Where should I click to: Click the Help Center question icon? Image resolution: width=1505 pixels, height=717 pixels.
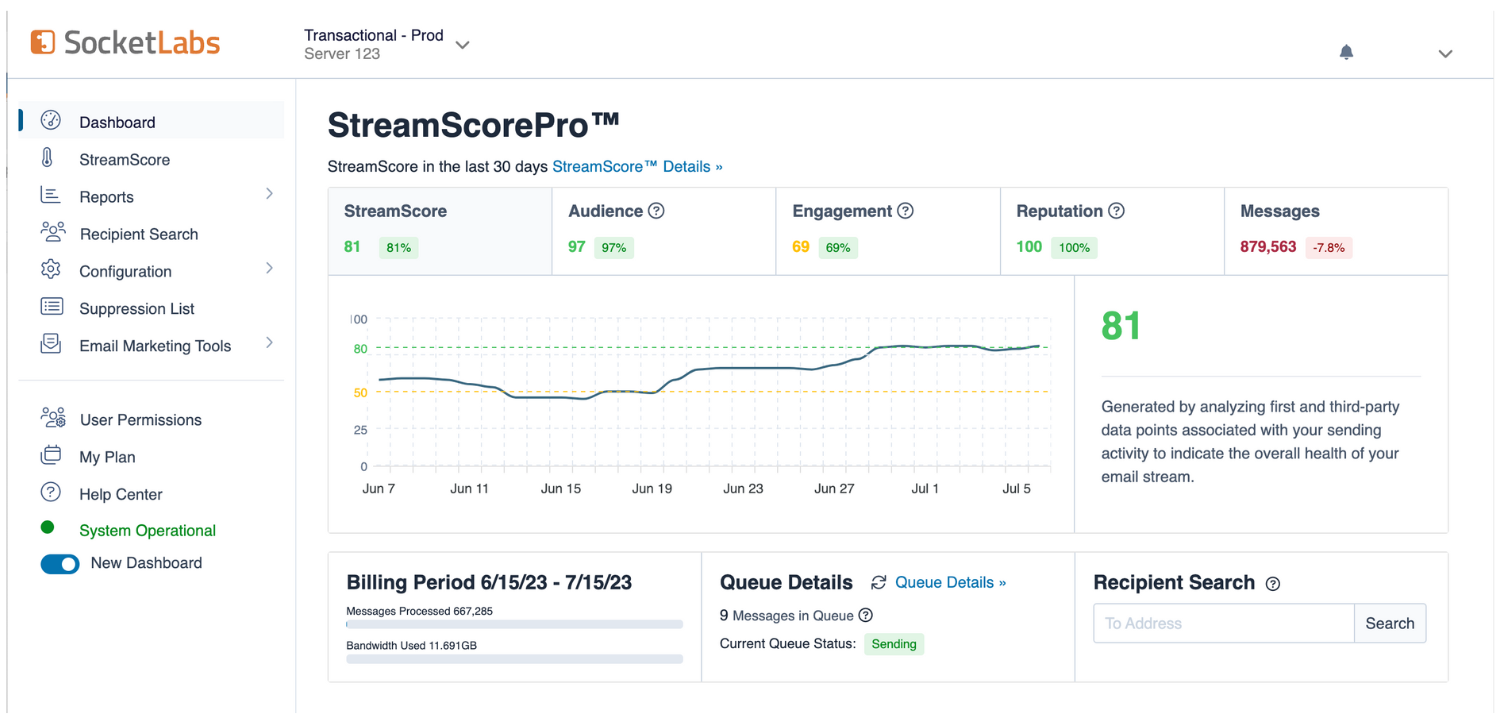(x=51, y=492)
